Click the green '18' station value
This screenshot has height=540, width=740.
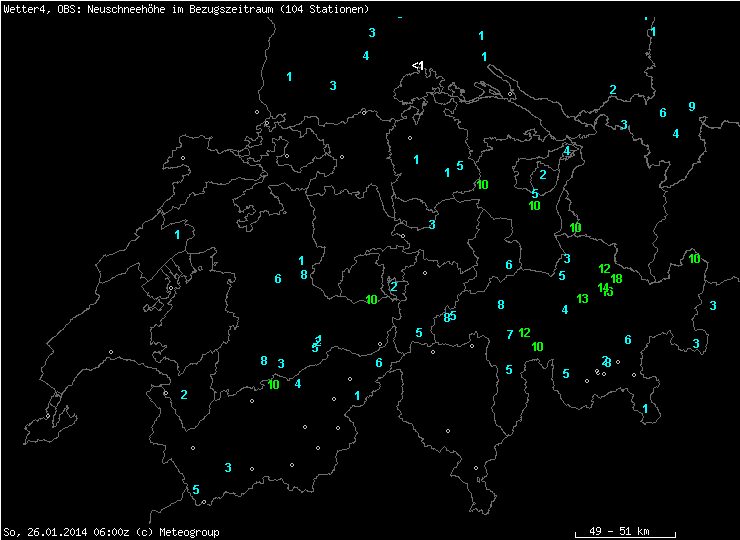pyautogui.click(x=616, y=278)
